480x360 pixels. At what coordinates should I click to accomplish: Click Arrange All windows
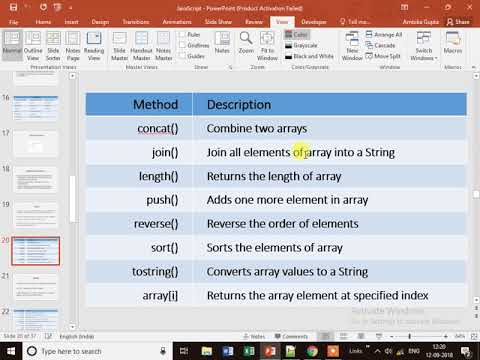384,34
